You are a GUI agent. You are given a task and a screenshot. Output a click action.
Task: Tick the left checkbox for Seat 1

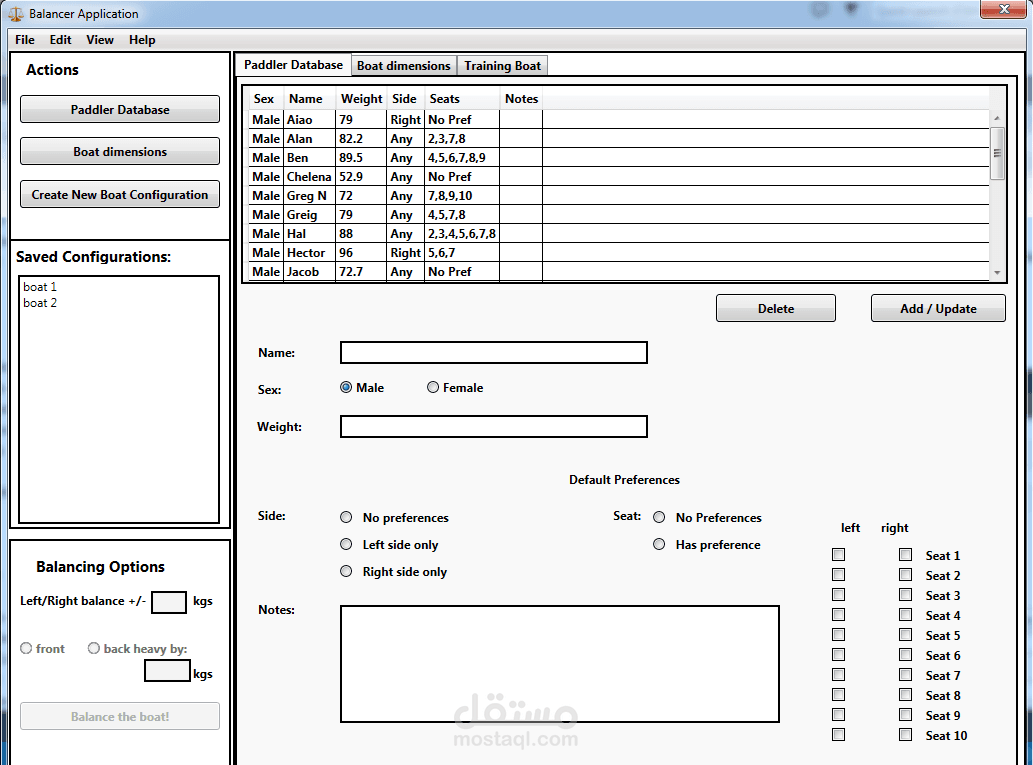tap(838, 555)
